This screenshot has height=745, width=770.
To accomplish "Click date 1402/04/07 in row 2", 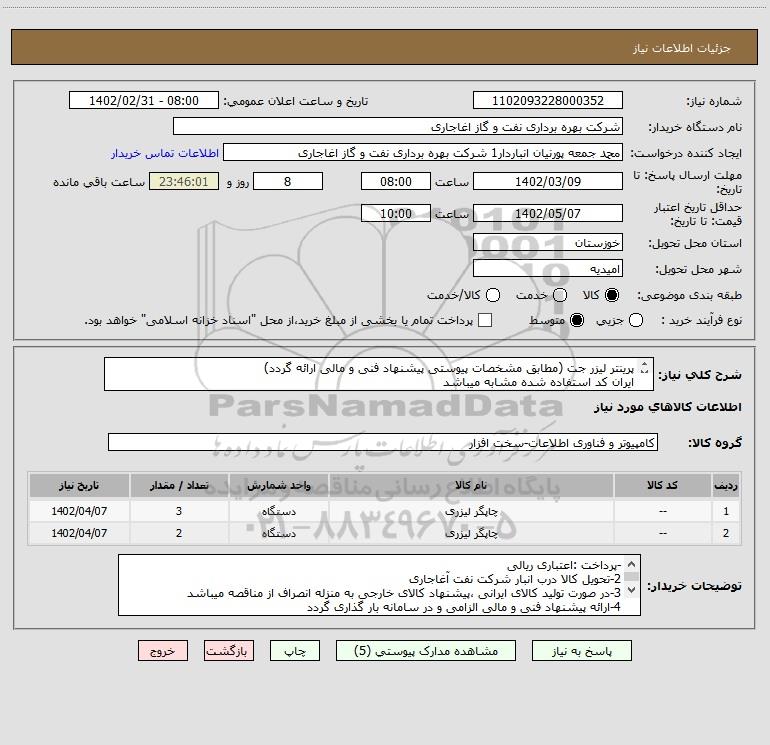I will point(79,533).
